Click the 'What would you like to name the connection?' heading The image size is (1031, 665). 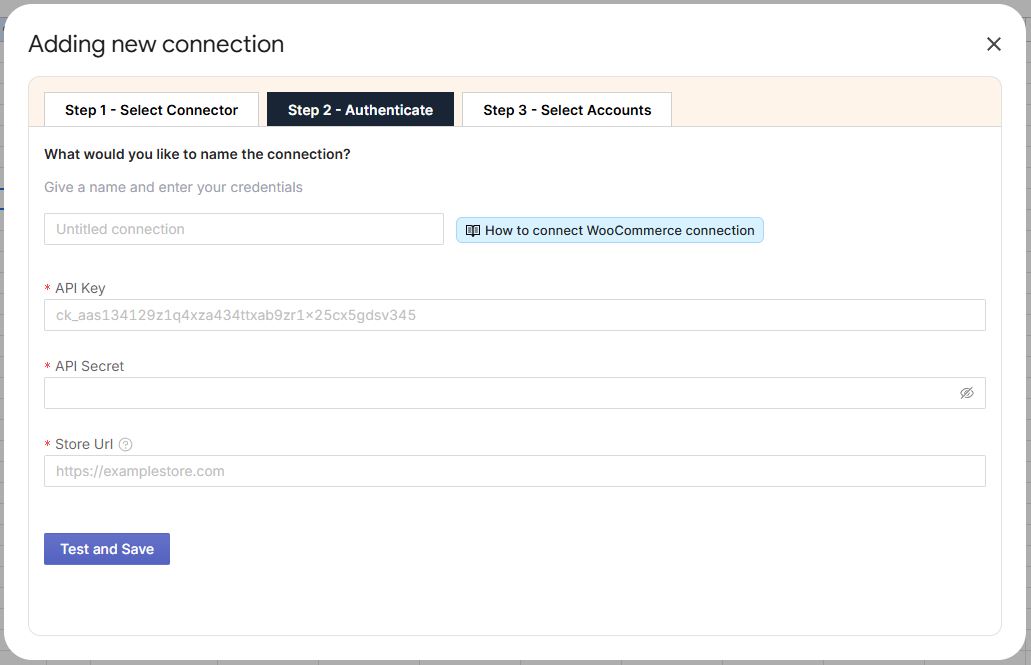click(197, 154)
